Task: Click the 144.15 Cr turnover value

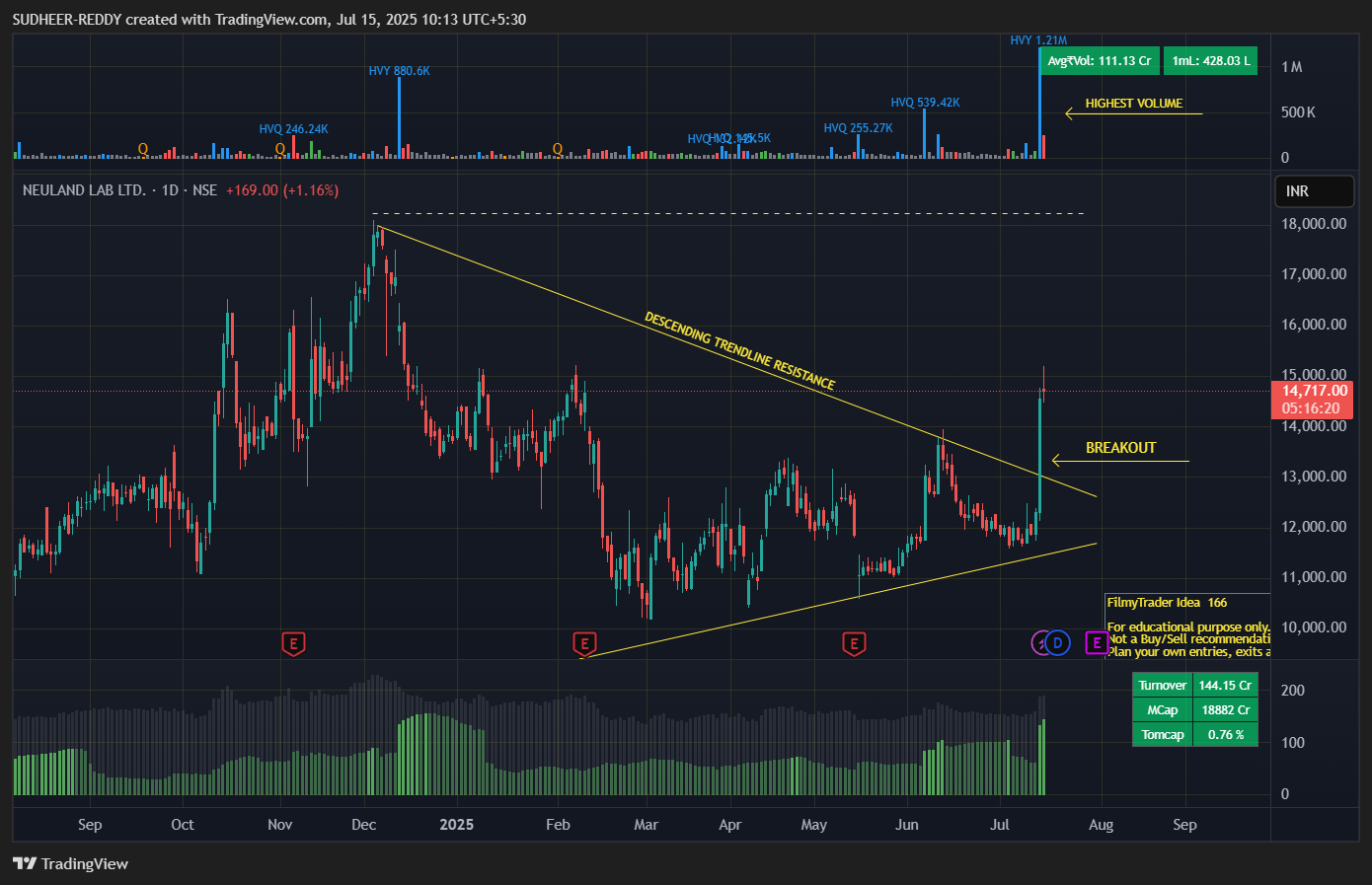Action: 1225,685
